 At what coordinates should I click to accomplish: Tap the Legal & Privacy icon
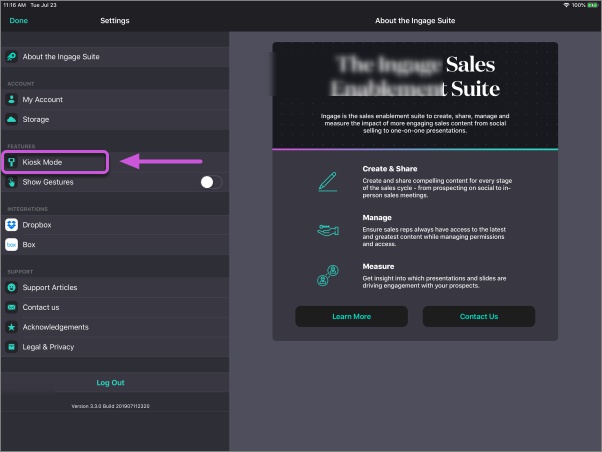(x=12, y=347)
